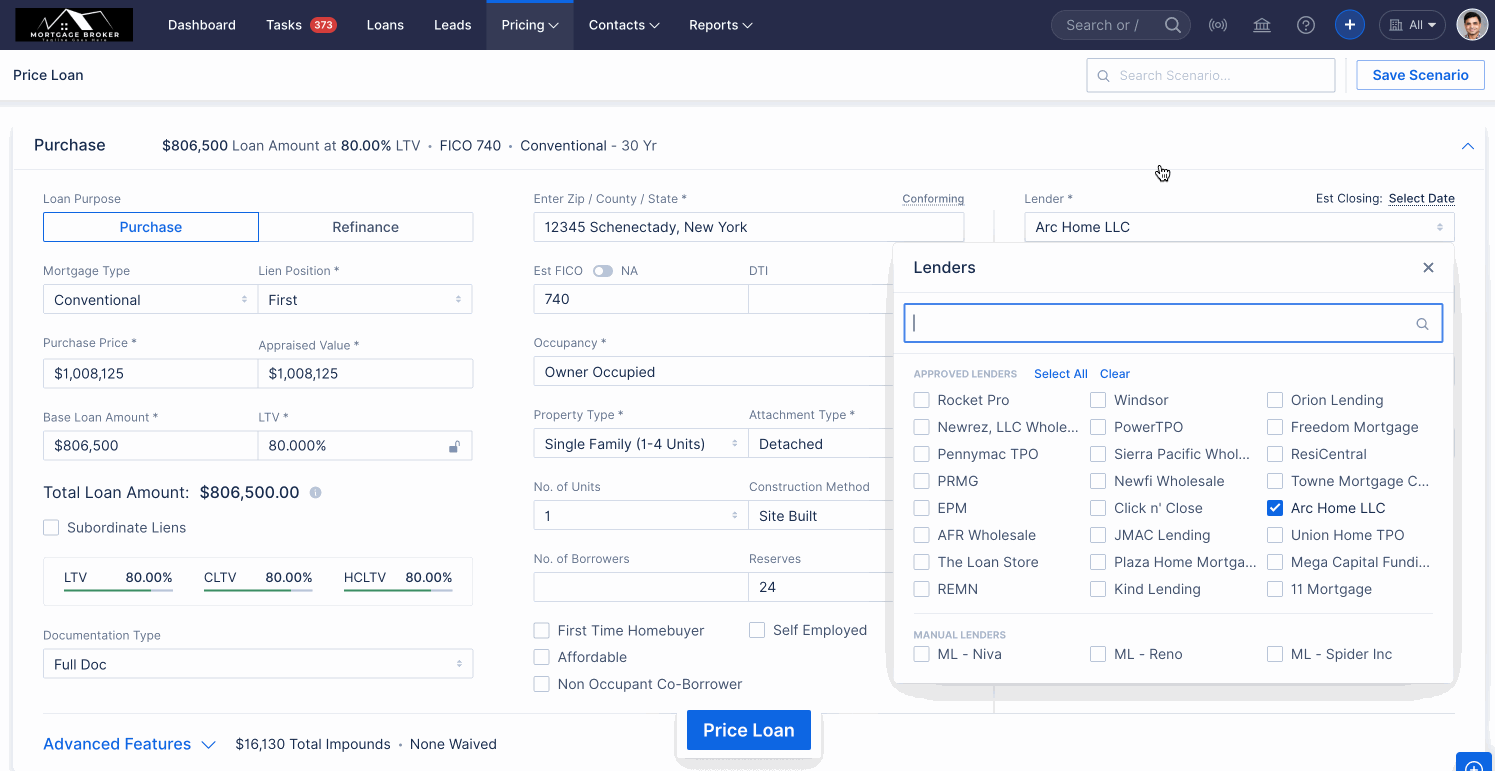Open the broadcast signal icon
Viewport: 1495px width, 771px height.
tap(1218, 25)
